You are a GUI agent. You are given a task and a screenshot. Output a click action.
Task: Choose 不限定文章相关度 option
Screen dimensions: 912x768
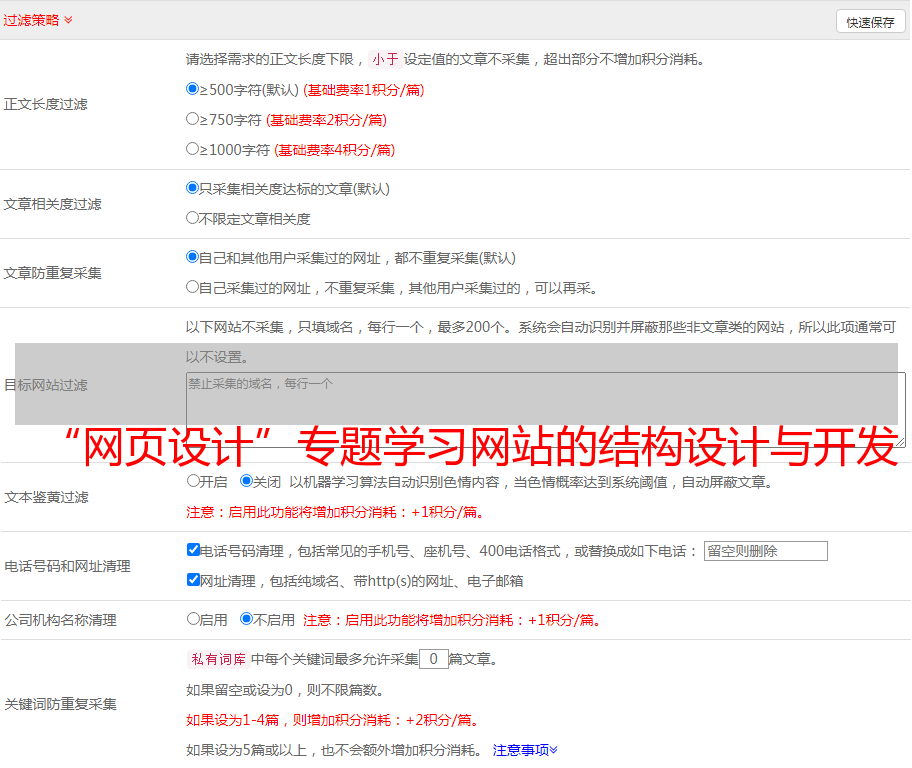[193, 218]
